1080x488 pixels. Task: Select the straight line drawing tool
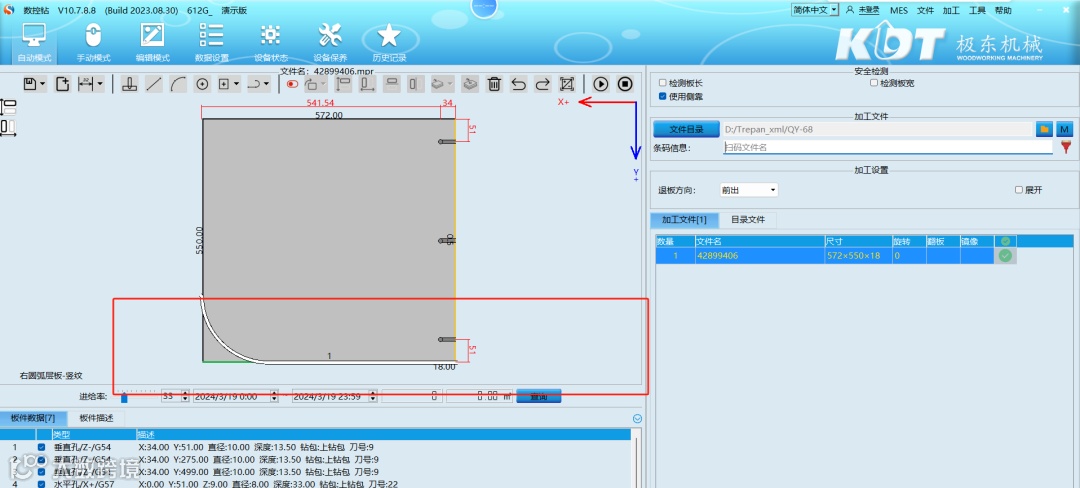[x=154, y=84]
